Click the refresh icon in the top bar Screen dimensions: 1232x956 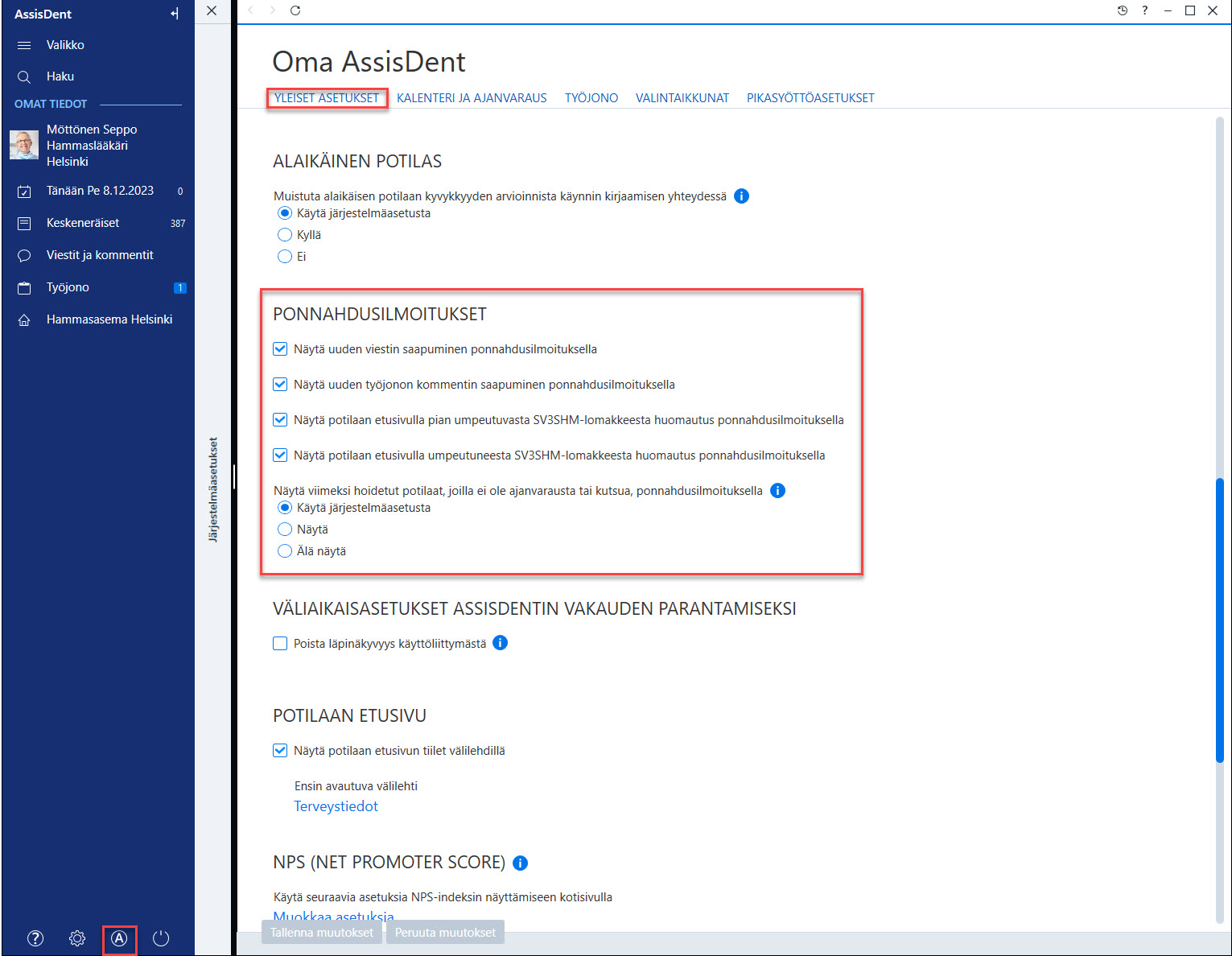point(295,10)
